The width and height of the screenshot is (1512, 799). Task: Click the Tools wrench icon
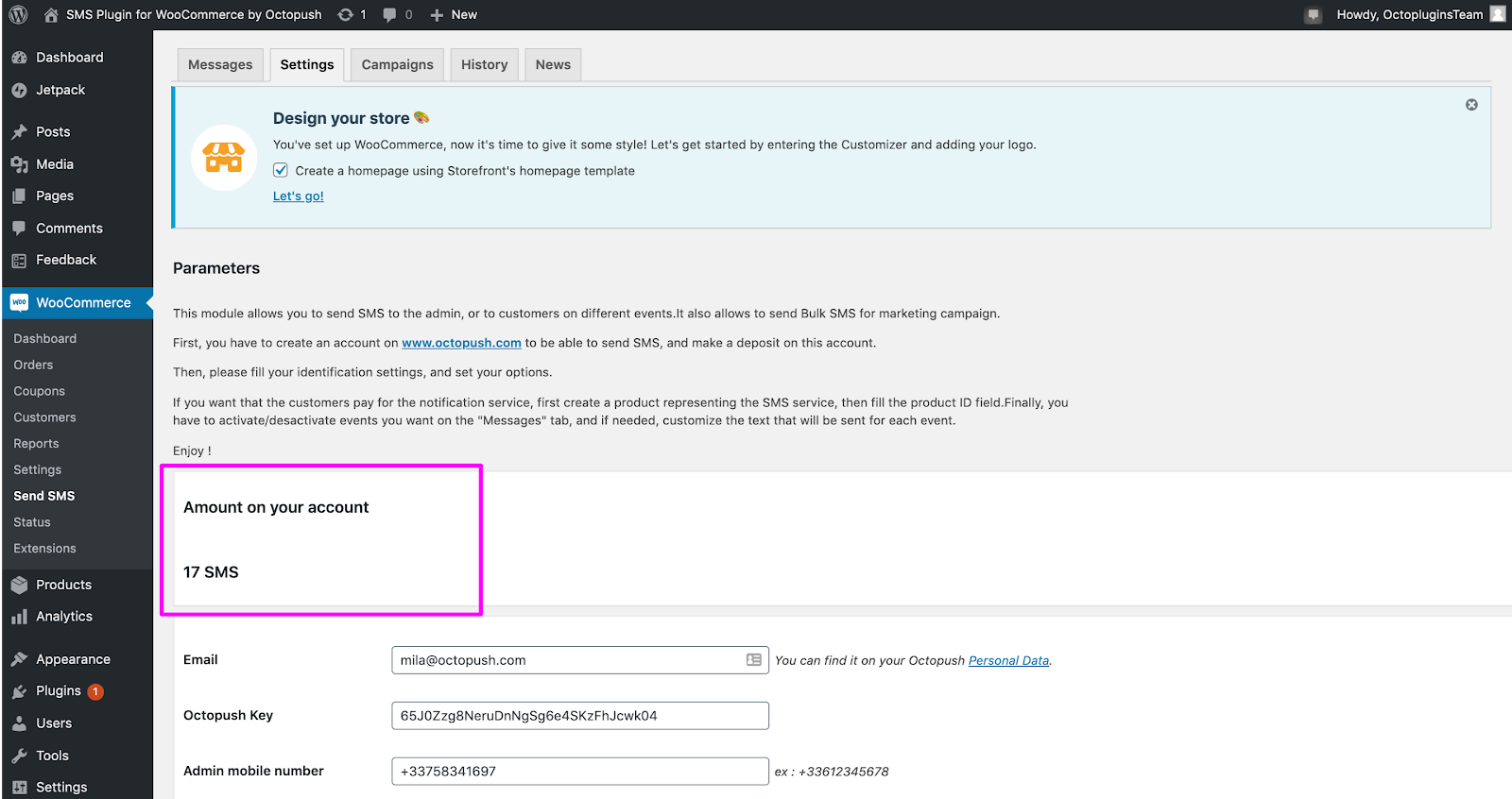[x=19, y=756]
